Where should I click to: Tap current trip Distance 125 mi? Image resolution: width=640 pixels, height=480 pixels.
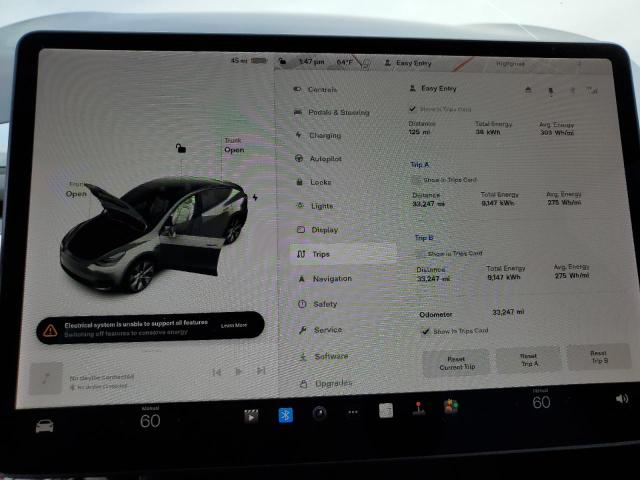tap(422, 127)
